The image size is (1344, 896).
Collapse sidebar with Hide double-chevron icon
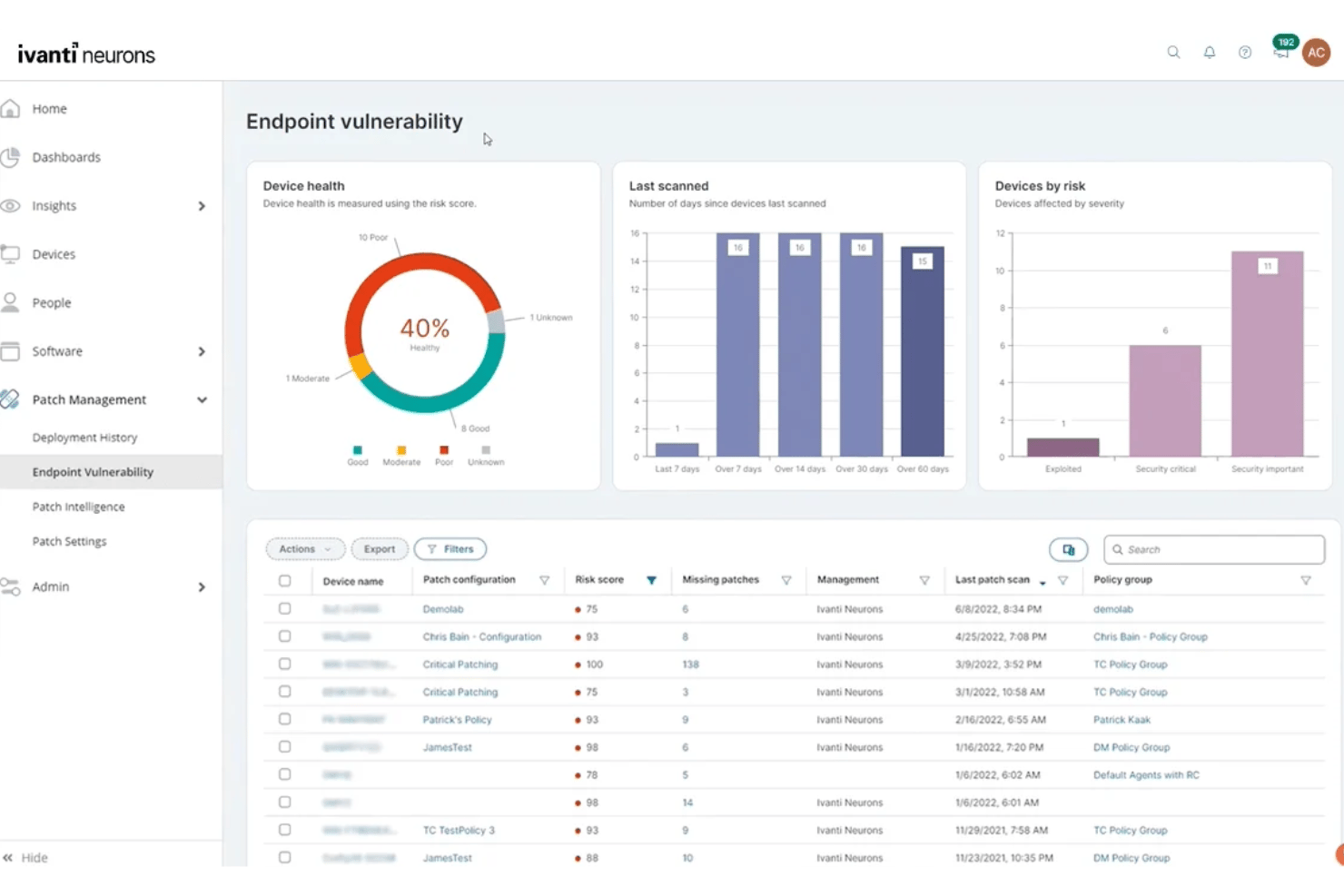[8, 858]
